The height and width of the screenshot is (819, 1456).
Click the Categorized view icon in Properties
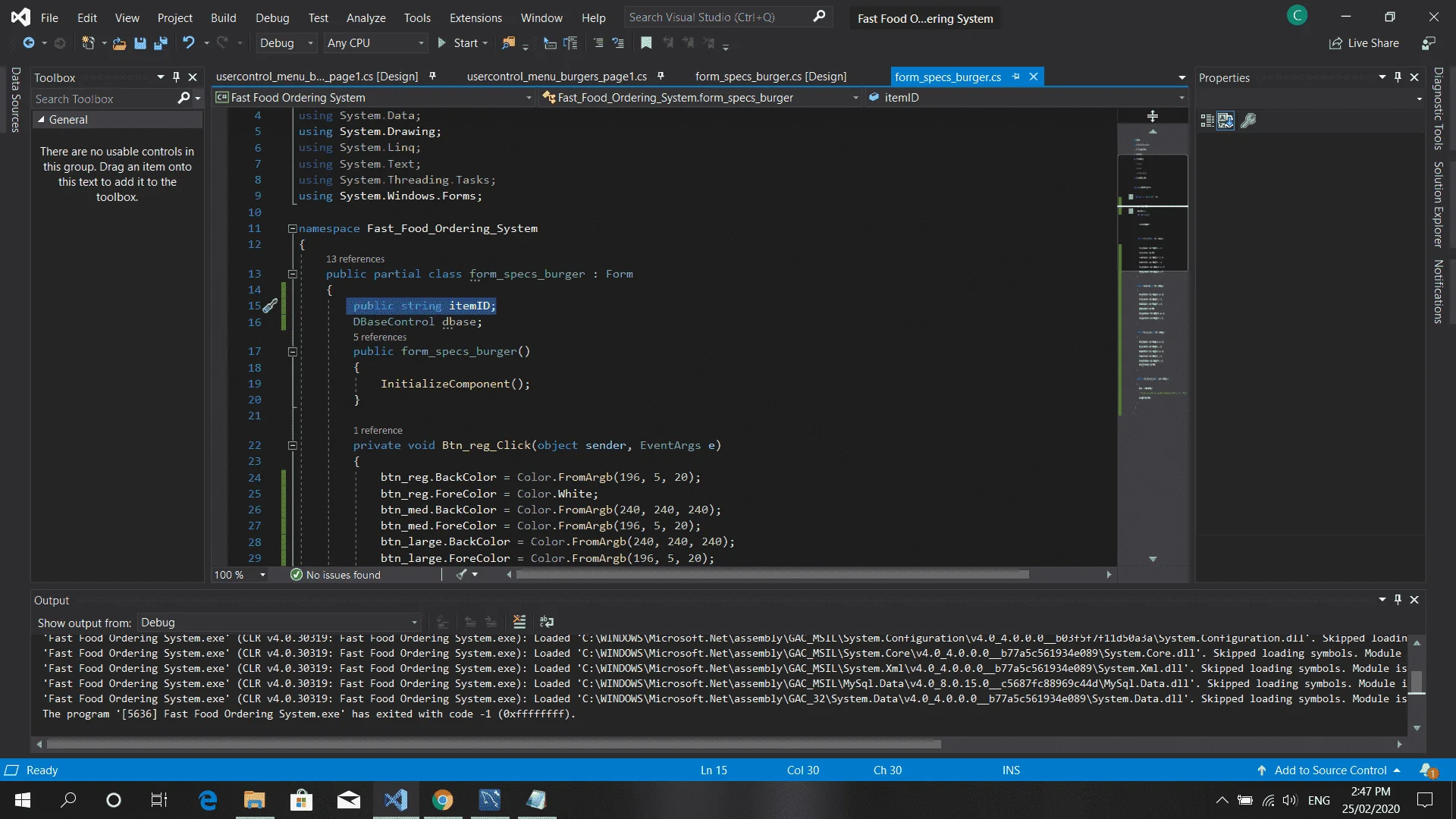[x=1207, y=121]
